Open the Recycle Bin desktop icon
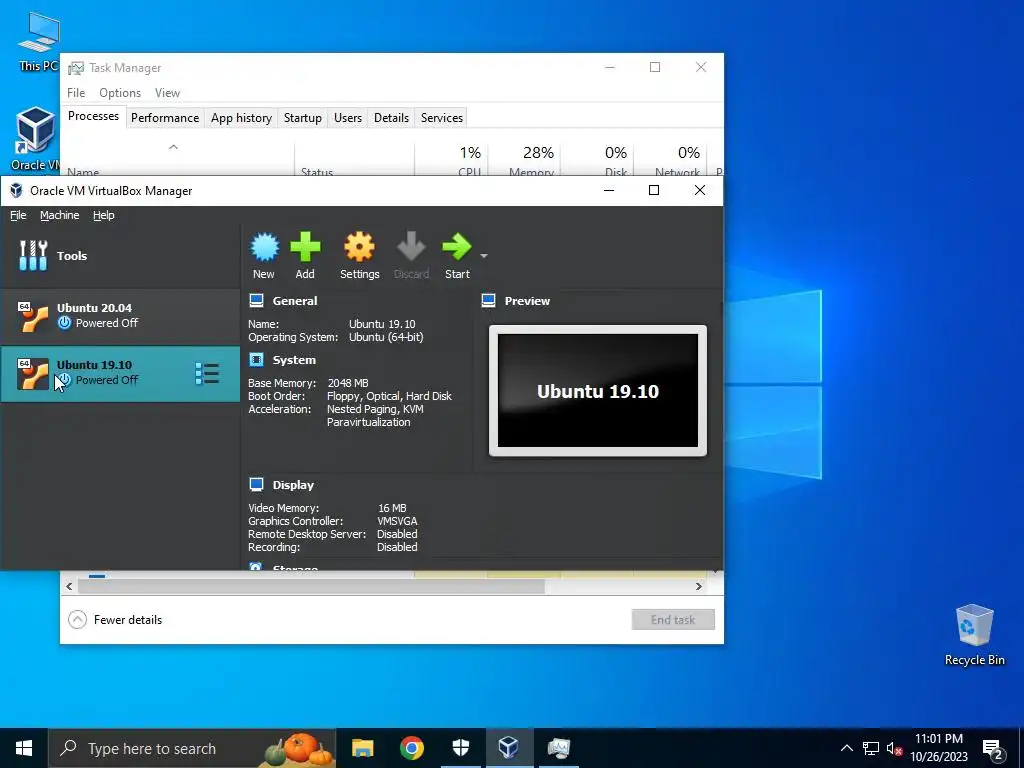The width and height of the screenshot is (1024, 768). 974,635
